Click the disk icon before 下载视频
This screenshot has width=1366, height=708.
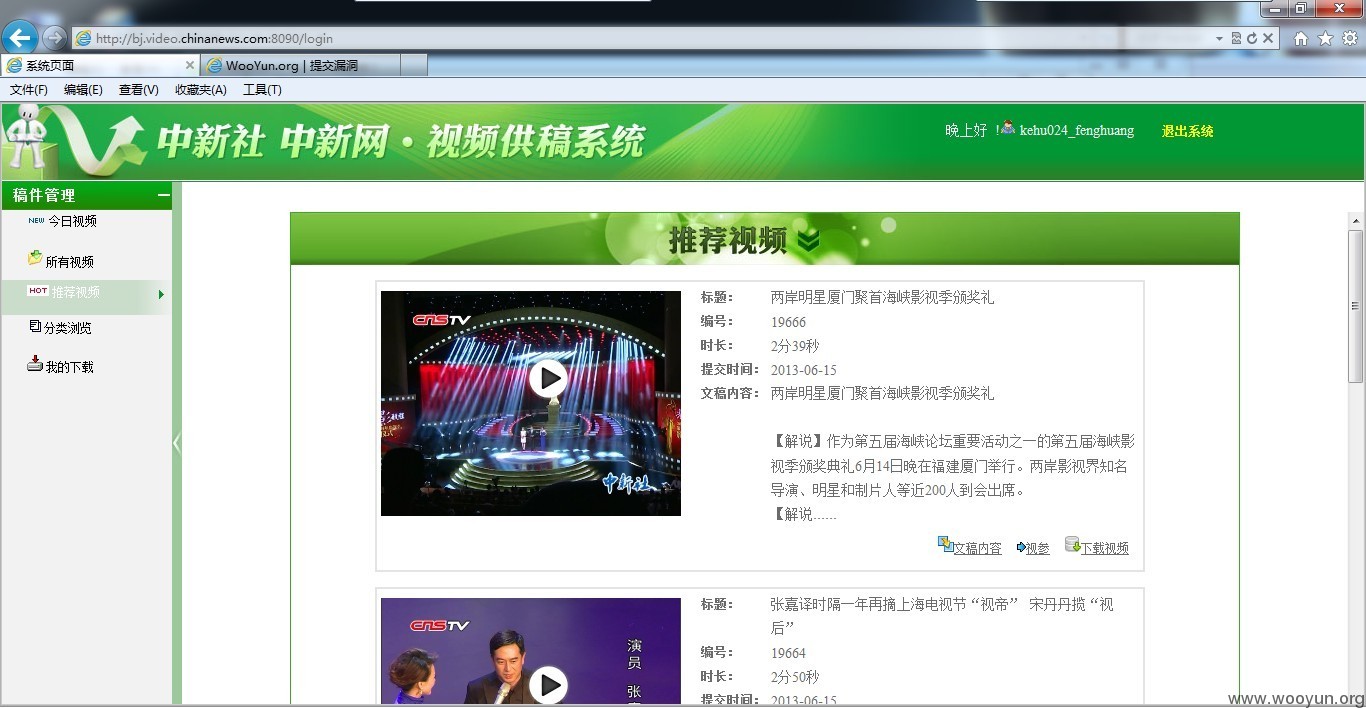(x=1072, y=545)
